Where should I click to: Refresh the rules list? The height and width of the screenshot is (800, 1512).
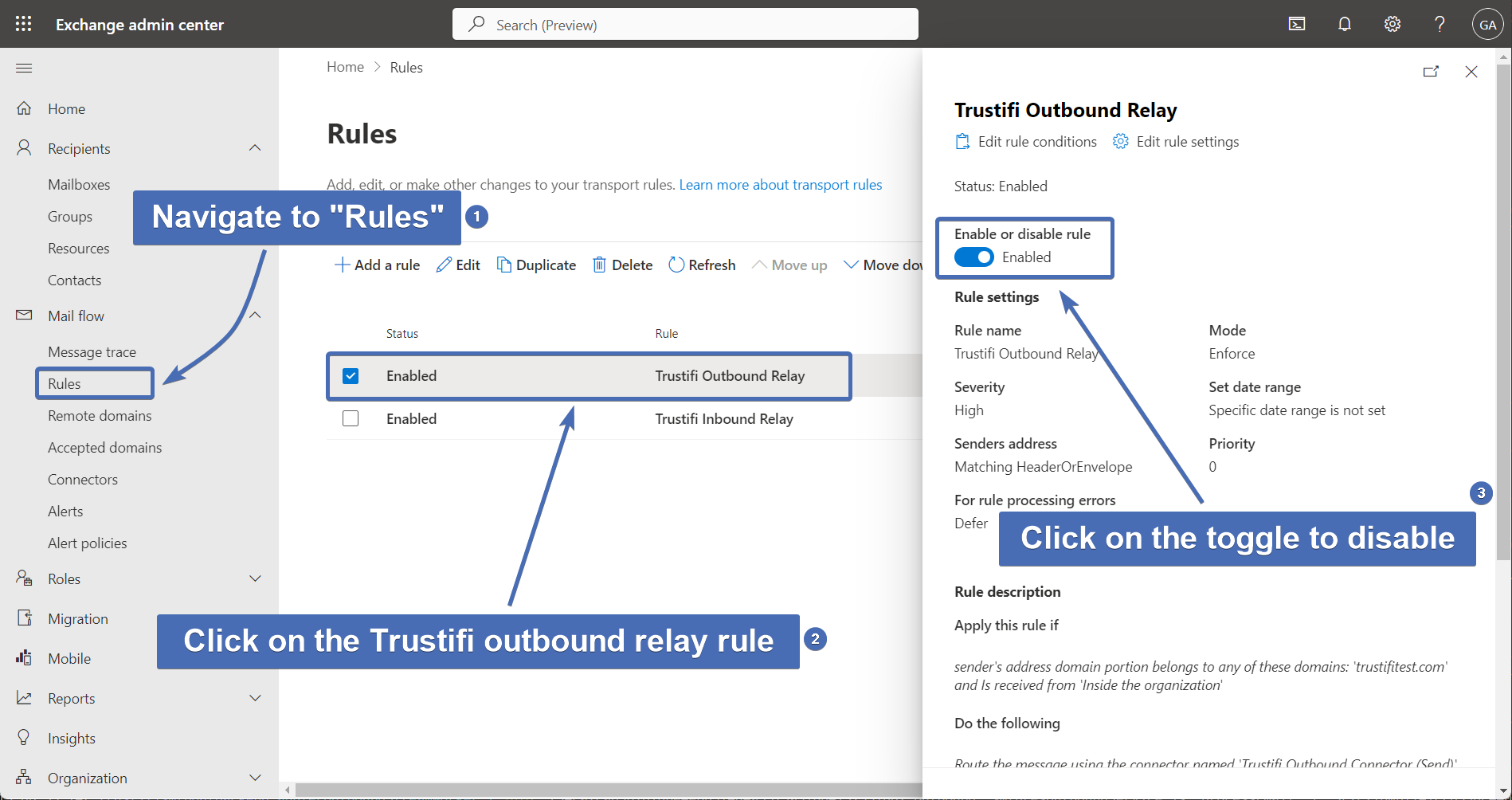pos(702,265)
